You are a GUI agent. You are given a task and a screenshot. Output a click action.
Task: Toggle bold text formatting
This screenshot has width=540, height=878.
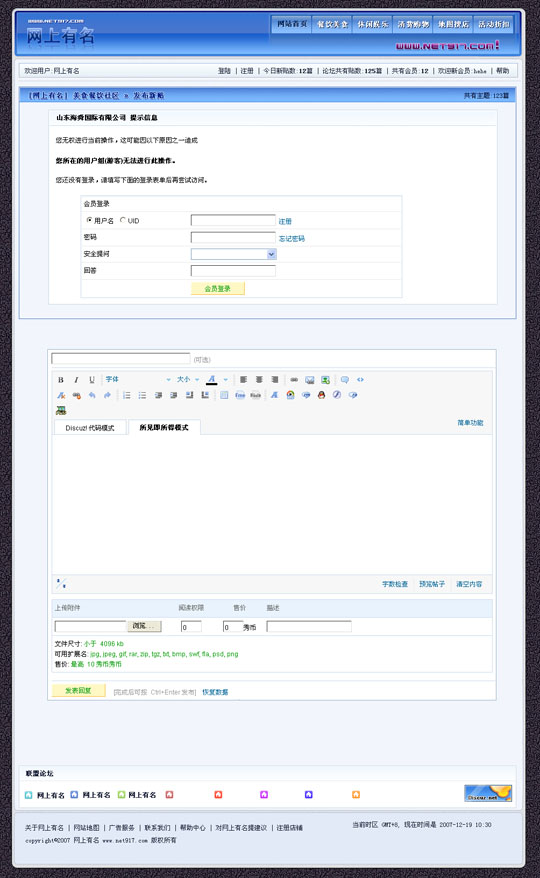click(61, 380)
